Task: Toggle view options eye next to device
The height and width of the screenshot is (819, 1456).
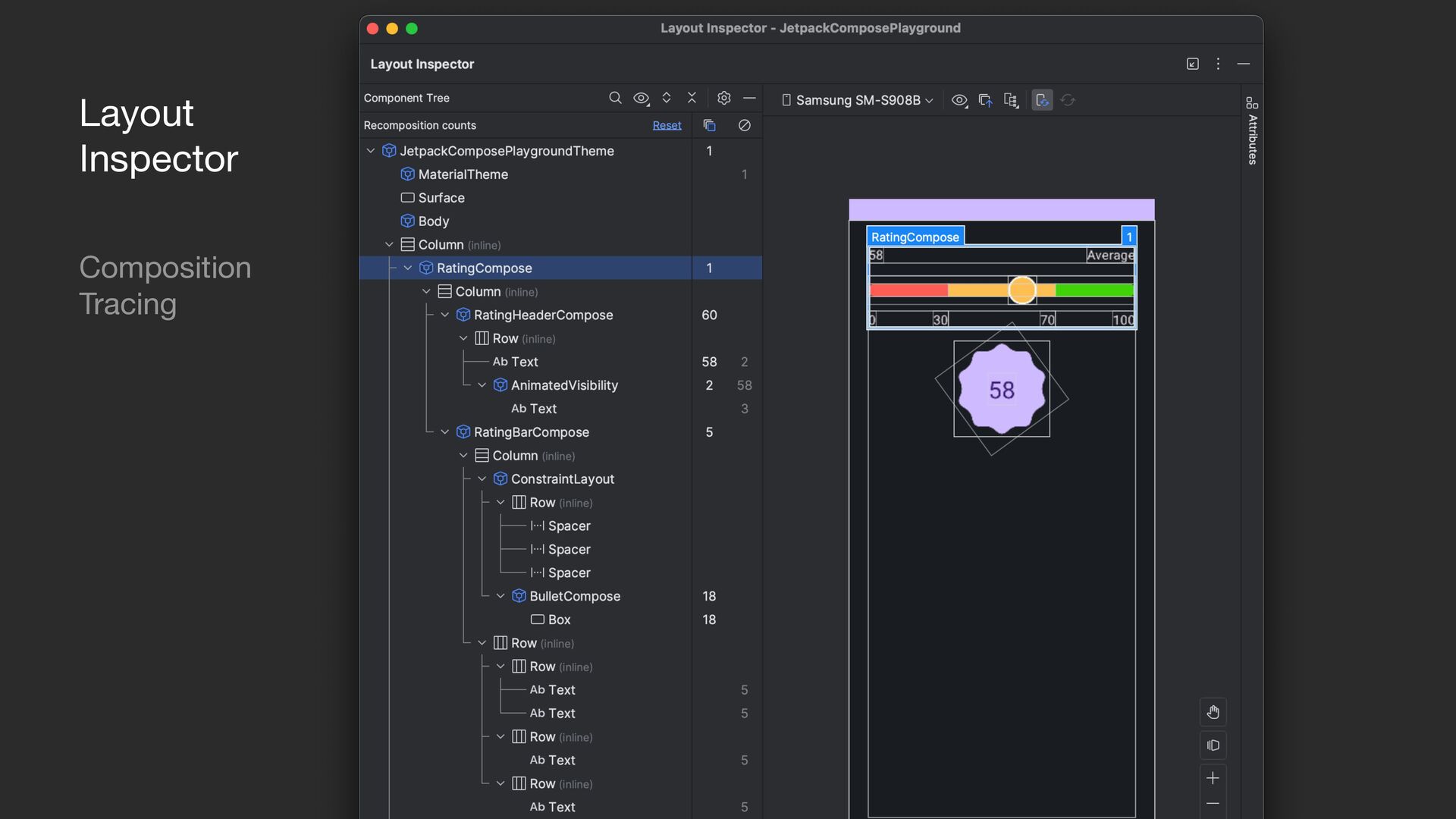Action: click(x=959, y=100)
